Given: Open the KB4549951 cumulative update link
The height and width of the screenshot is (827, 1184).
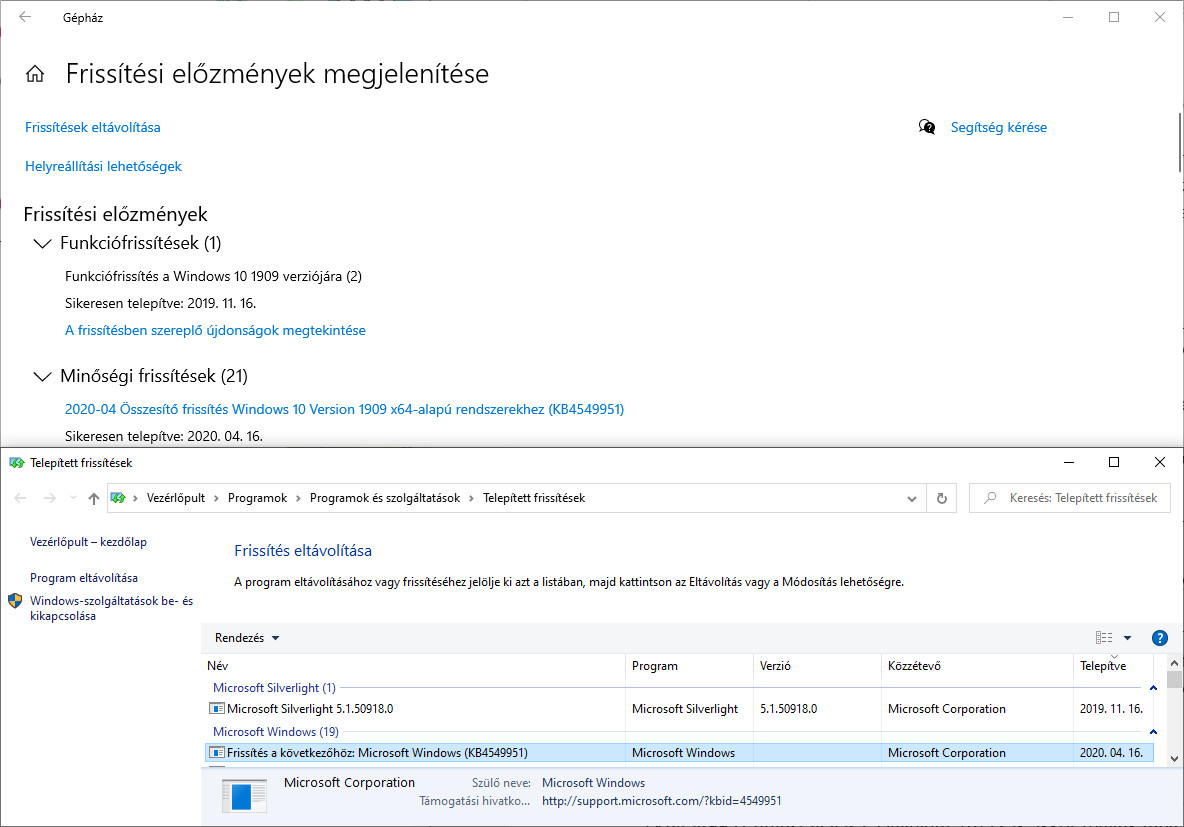Looking at the screenshot, I should tap(344, 409).
